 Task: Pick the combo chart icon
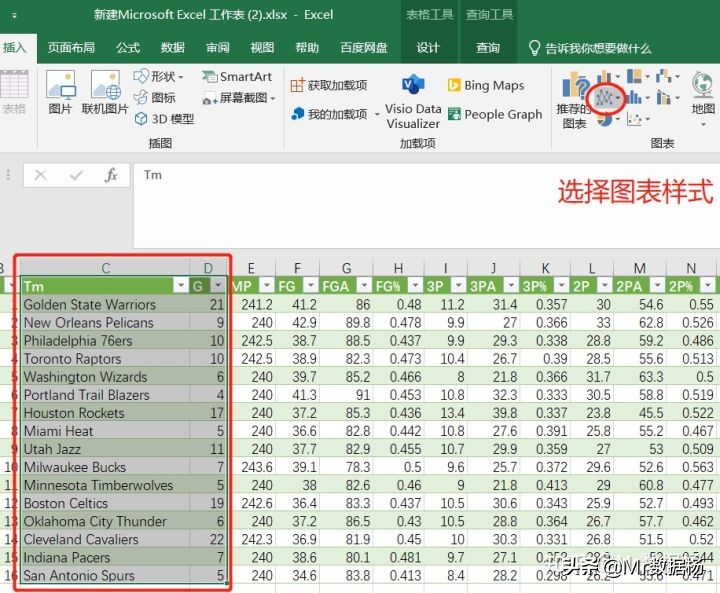coord(664,97)
